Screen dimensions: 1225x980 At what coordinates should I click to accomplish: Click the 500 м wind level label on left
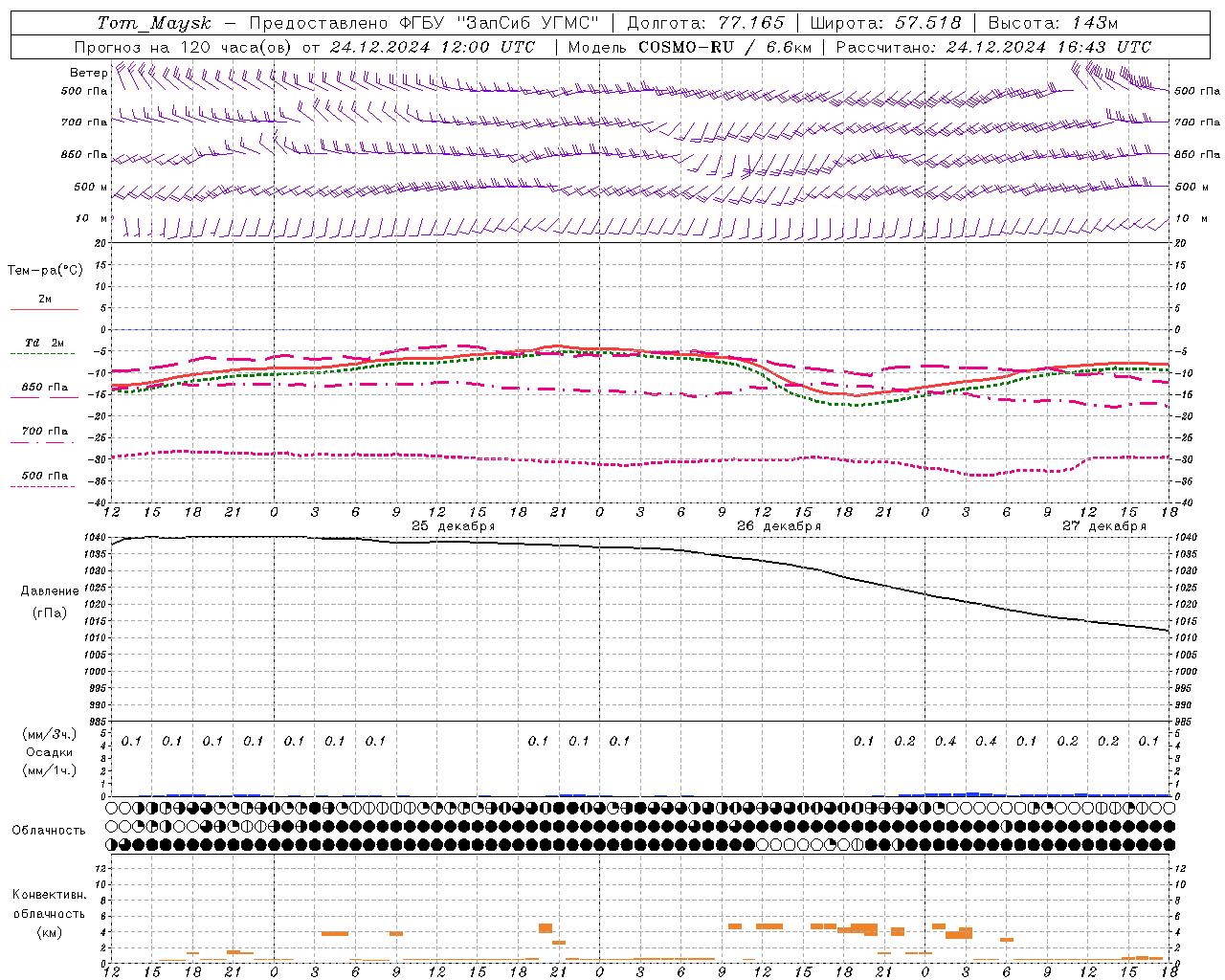click(91, 187)
